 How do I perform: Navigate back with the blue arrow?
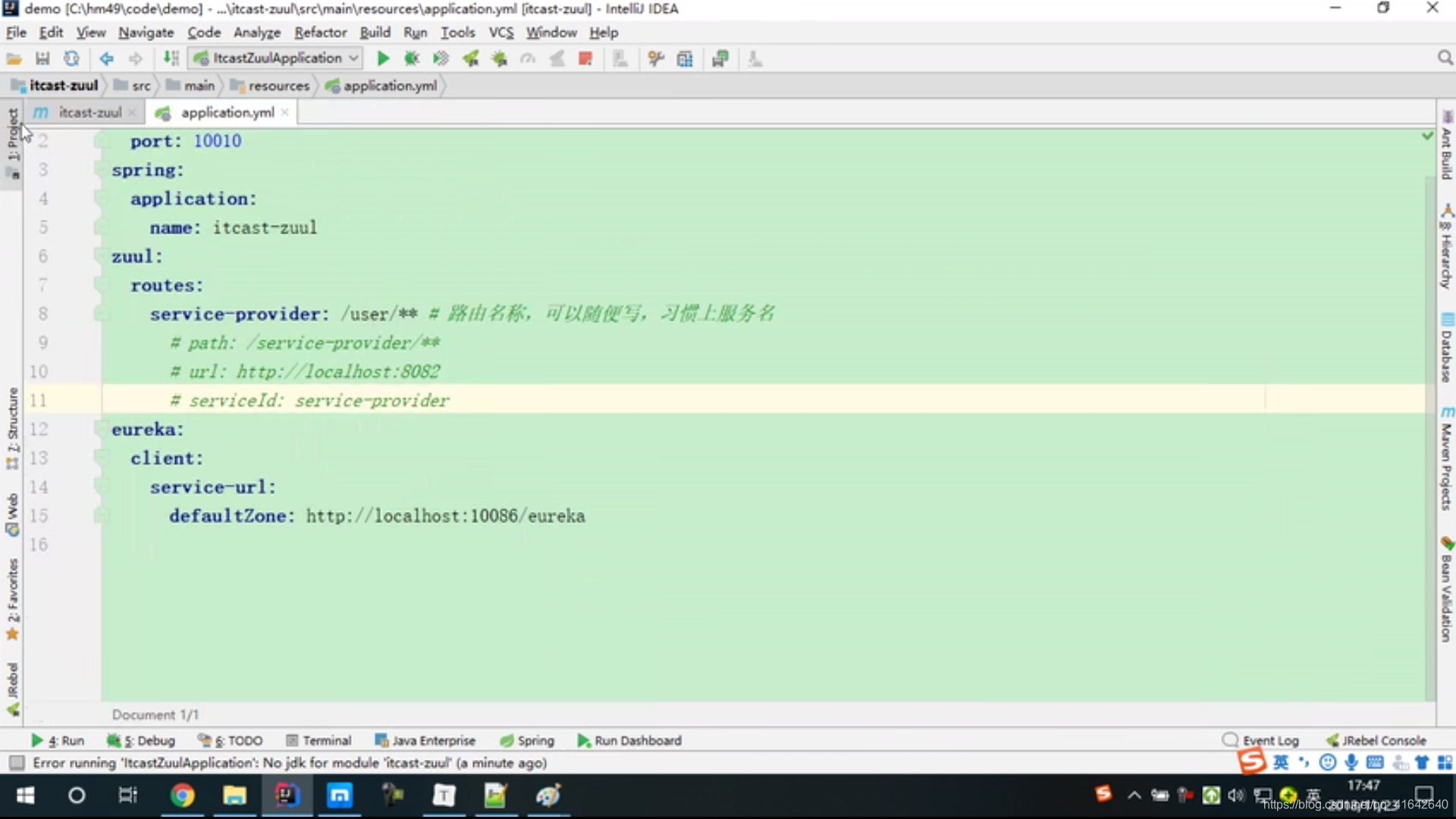click(x=106, y=58)
